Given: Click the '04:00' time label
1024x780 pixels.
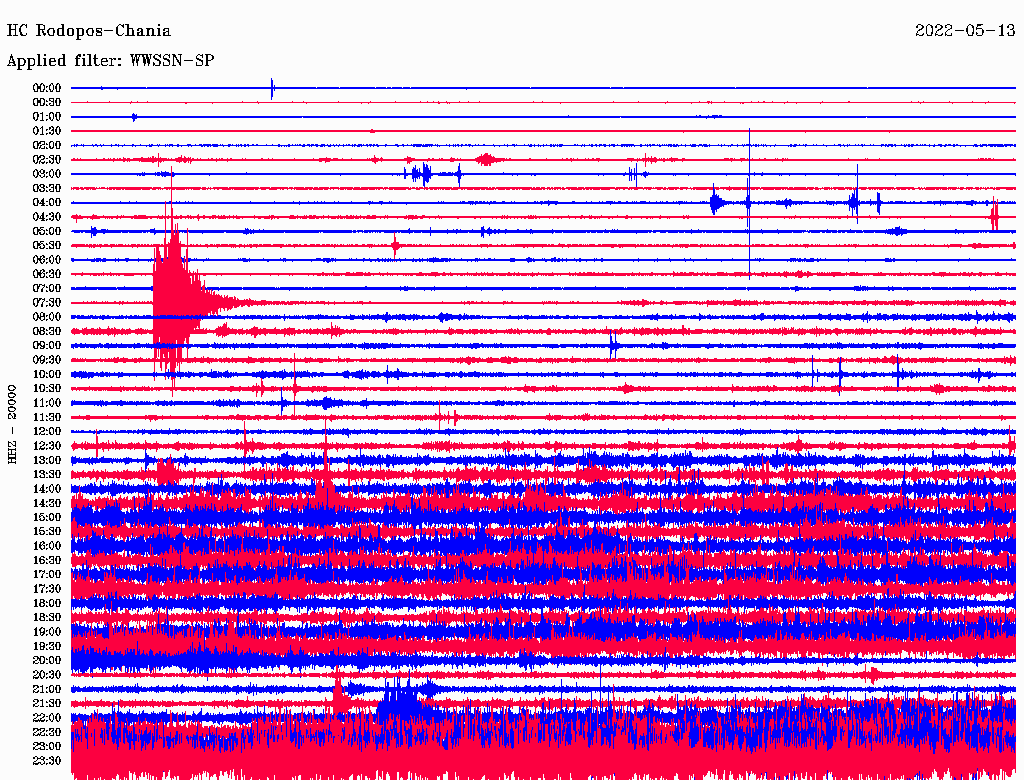Looking at the screenshot, I should (x=47, y=203).
